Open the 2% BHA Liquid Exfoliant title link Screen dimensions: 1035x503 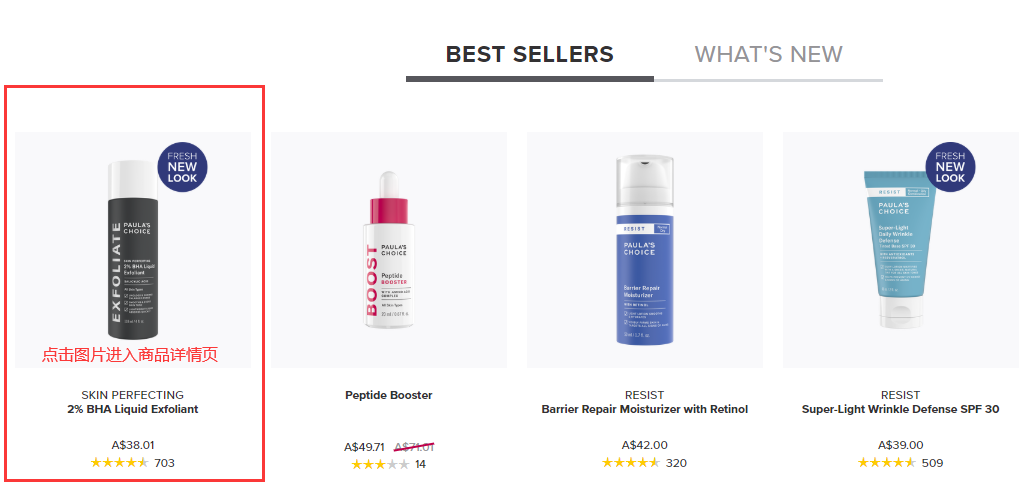[132, 409]
